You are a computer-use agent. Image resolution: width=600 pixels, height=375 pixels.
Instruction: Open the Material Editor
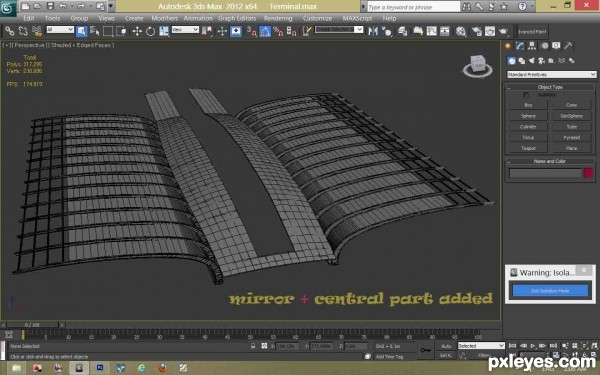(461, 31)
